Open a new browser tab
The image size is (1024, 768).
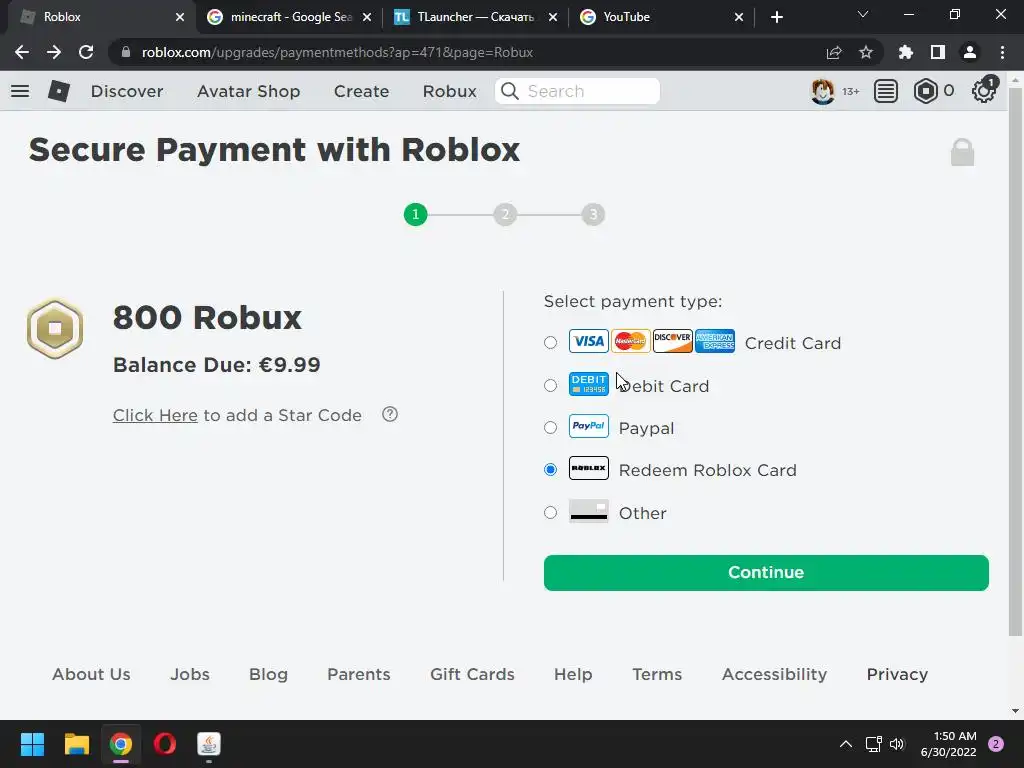click(776, 17)
